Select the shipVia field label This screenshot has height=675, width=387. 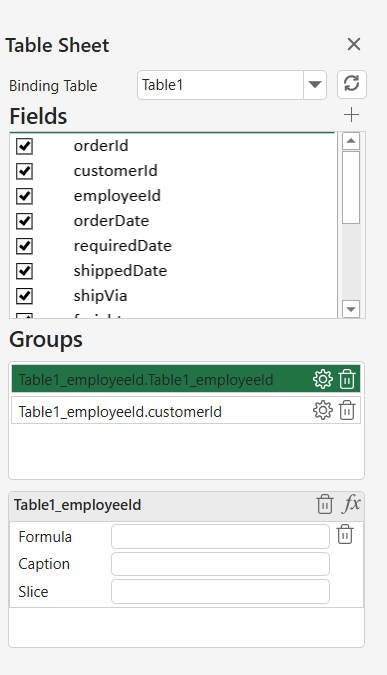point(100,296)
